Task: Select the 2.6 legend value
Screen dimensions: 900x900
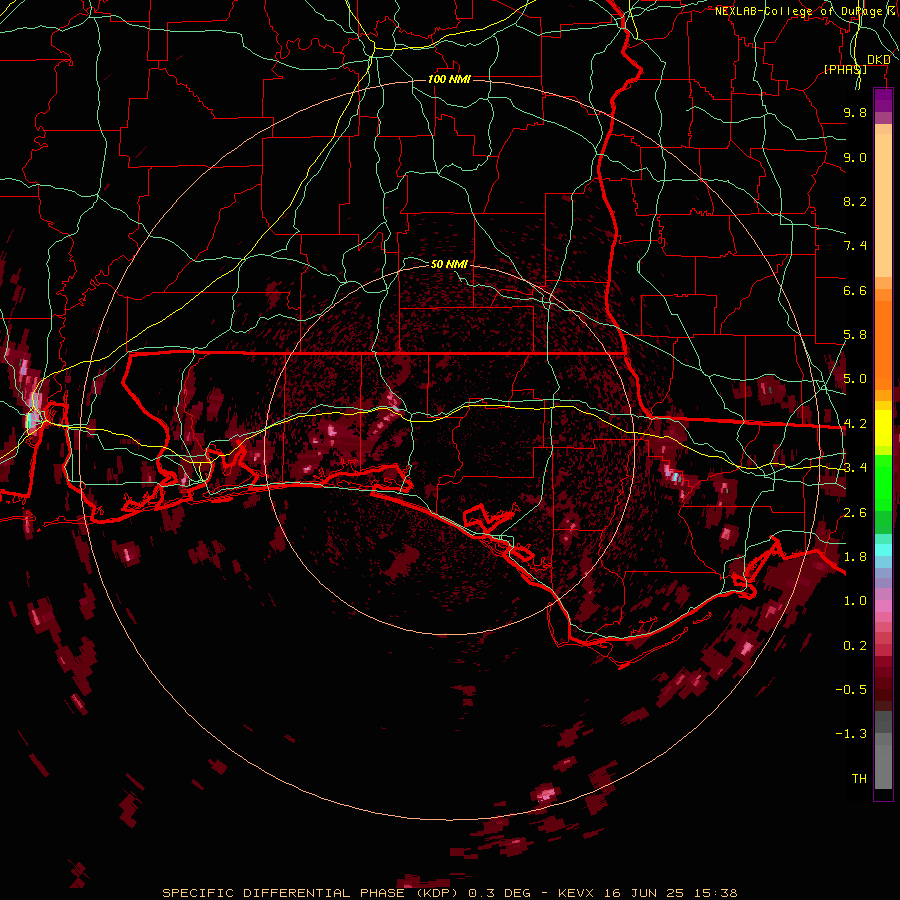Action: click(855, 513)
